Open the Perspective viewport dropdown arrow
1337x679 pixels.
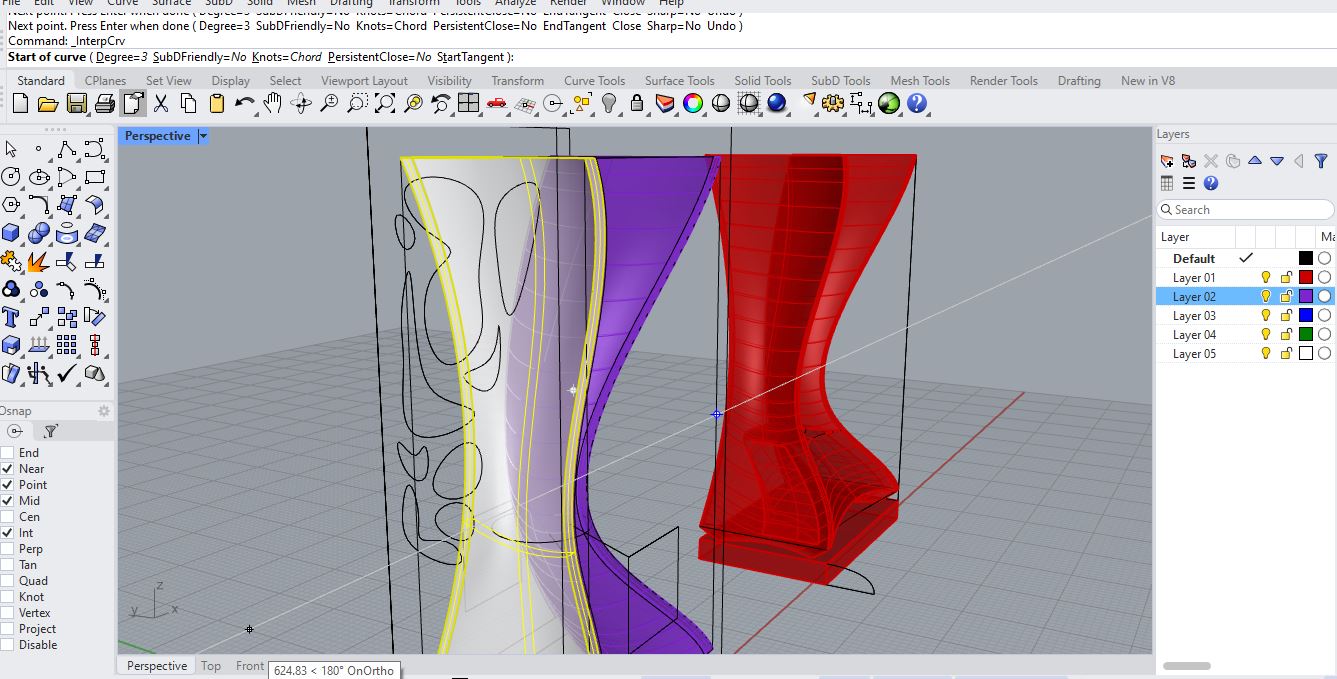(x=203, y=136)
